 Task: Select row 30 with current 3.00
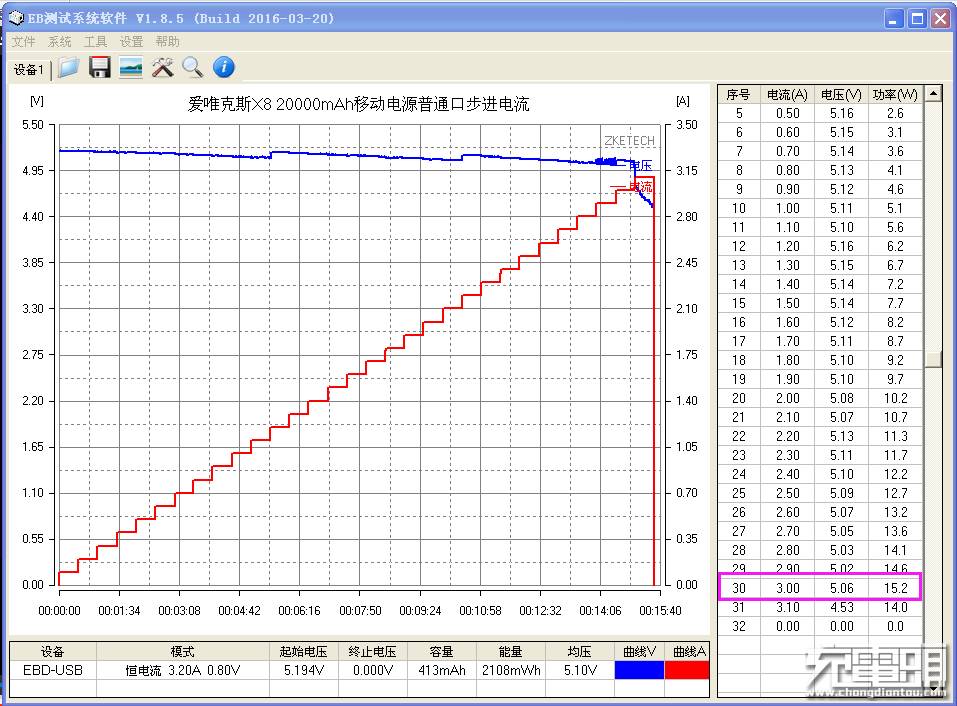820,588
